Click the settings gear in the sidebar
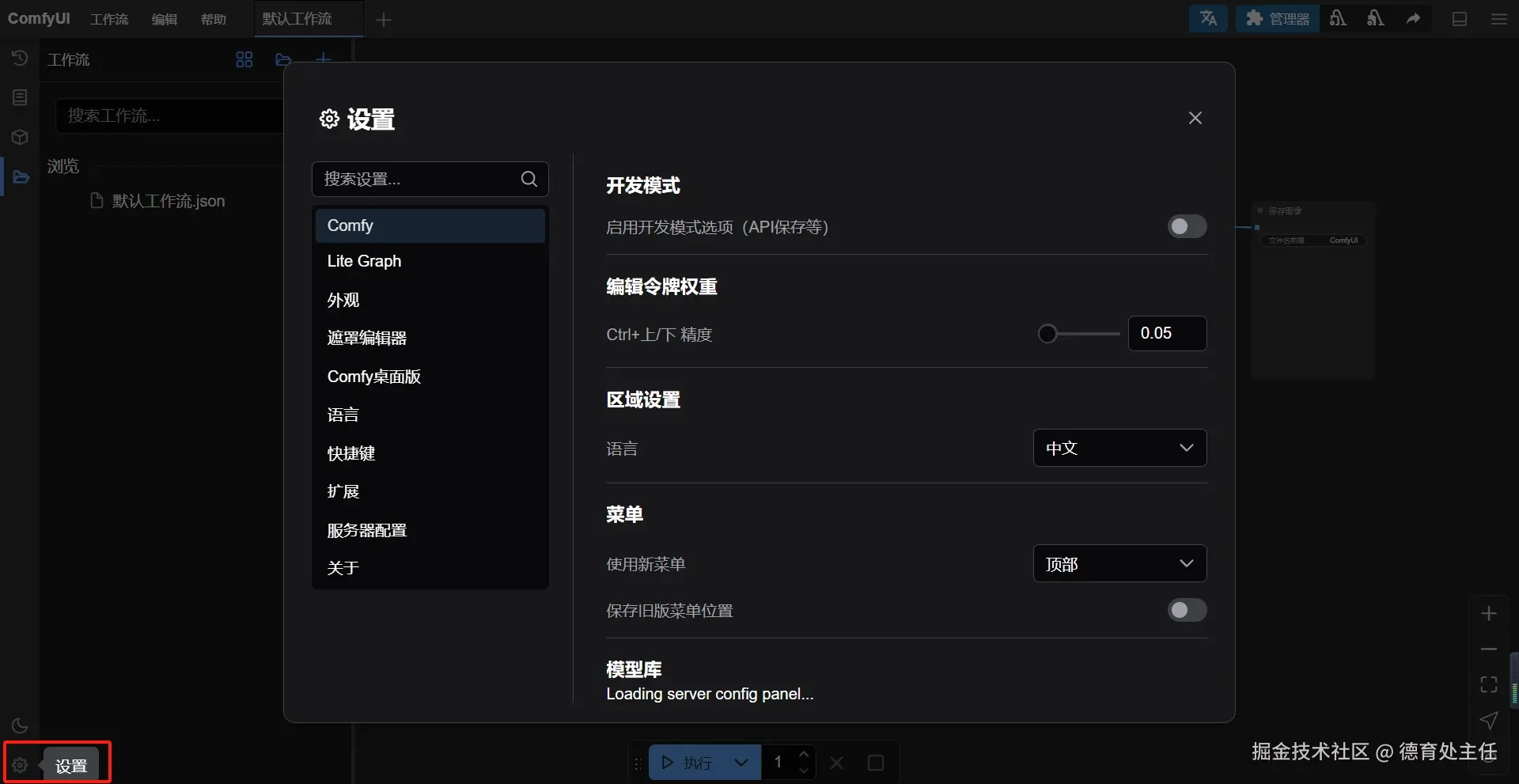The image size is (1519, 784). click(20, 765)
